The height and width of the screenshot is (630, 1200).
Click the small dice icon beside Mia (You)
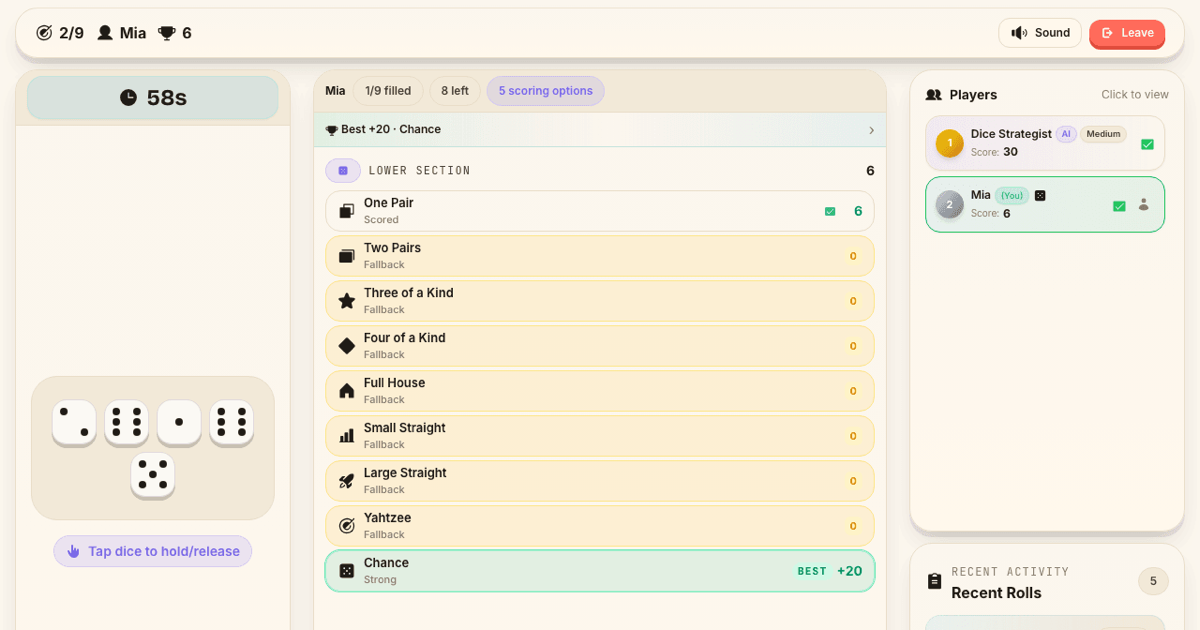(x=1040, y=195)
